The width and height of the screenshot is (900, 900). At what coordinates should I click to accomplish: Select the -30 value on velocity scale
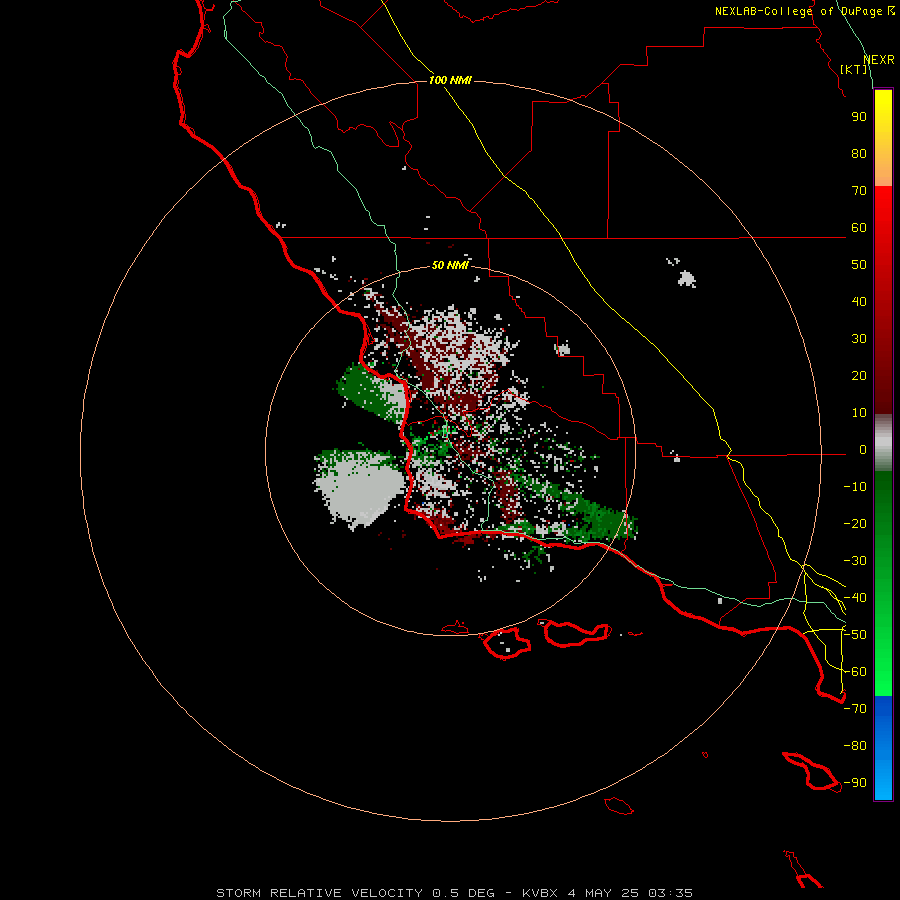click(x=855, y=561)
